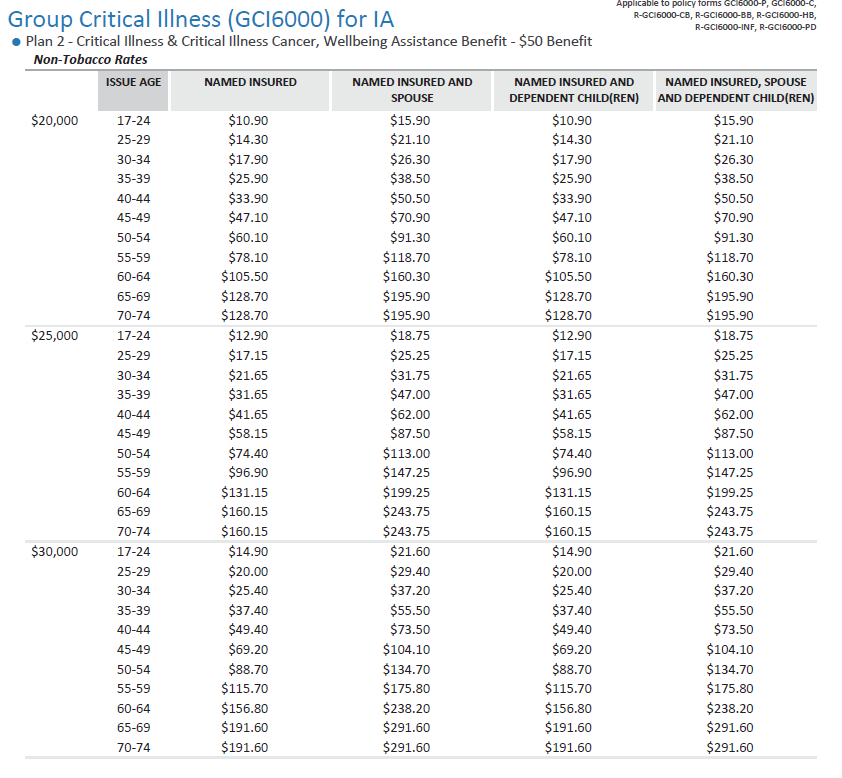This screenshot has width=842, height=778.
Task: Click $238.20 in the rightmost column
Action: [733, 708]
